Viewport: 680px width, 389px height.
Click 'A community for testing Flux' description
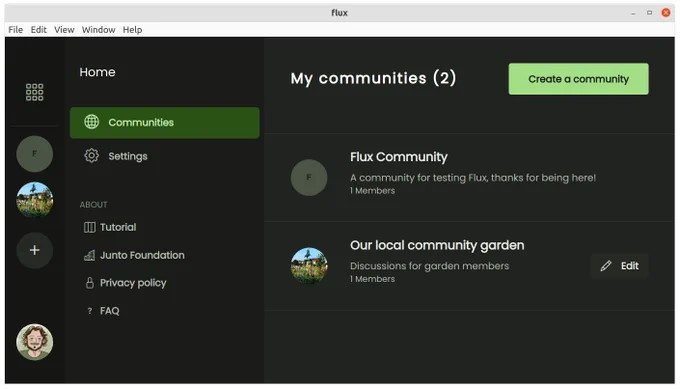473,177
